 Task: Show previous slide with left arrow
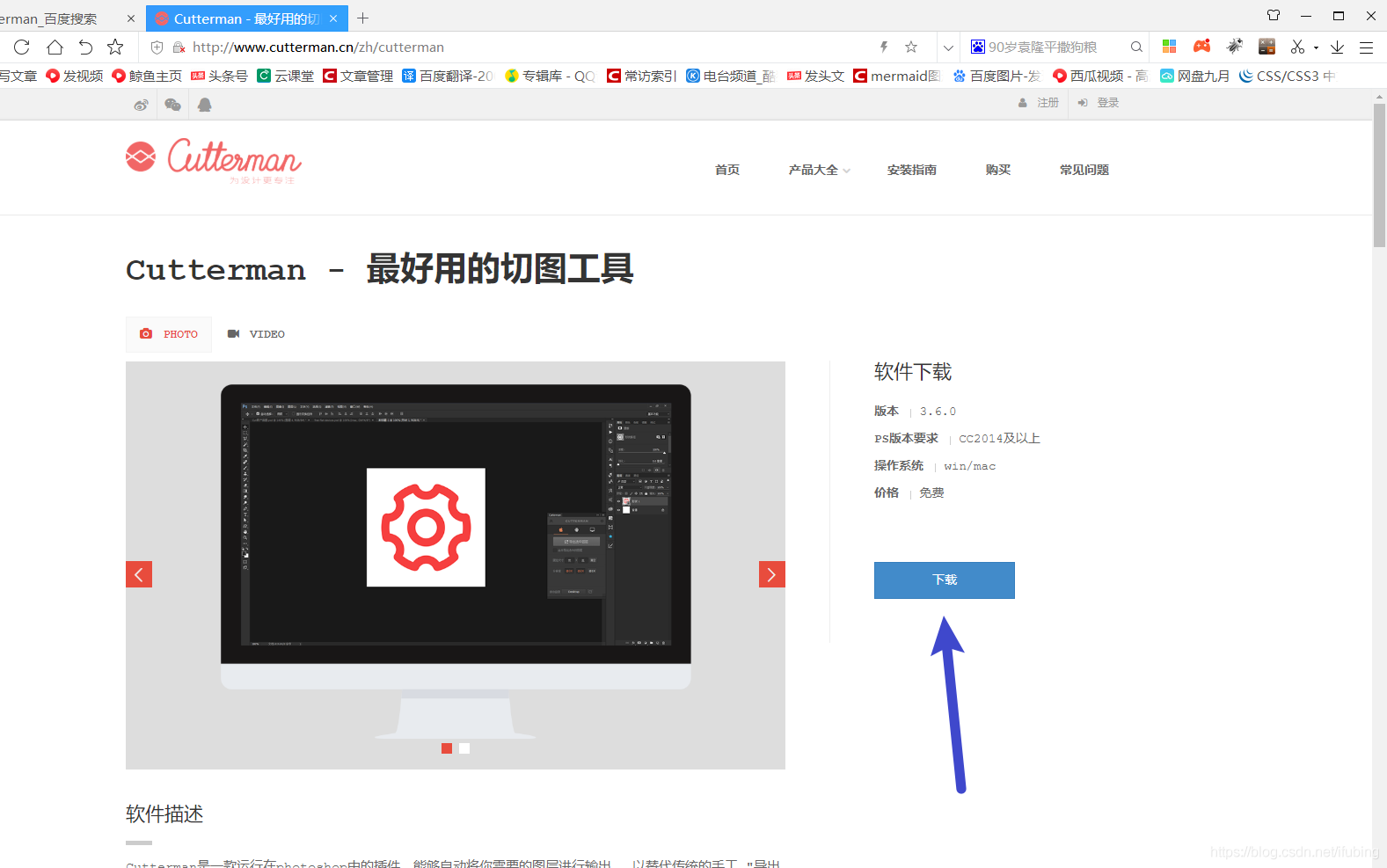point(139,574)
